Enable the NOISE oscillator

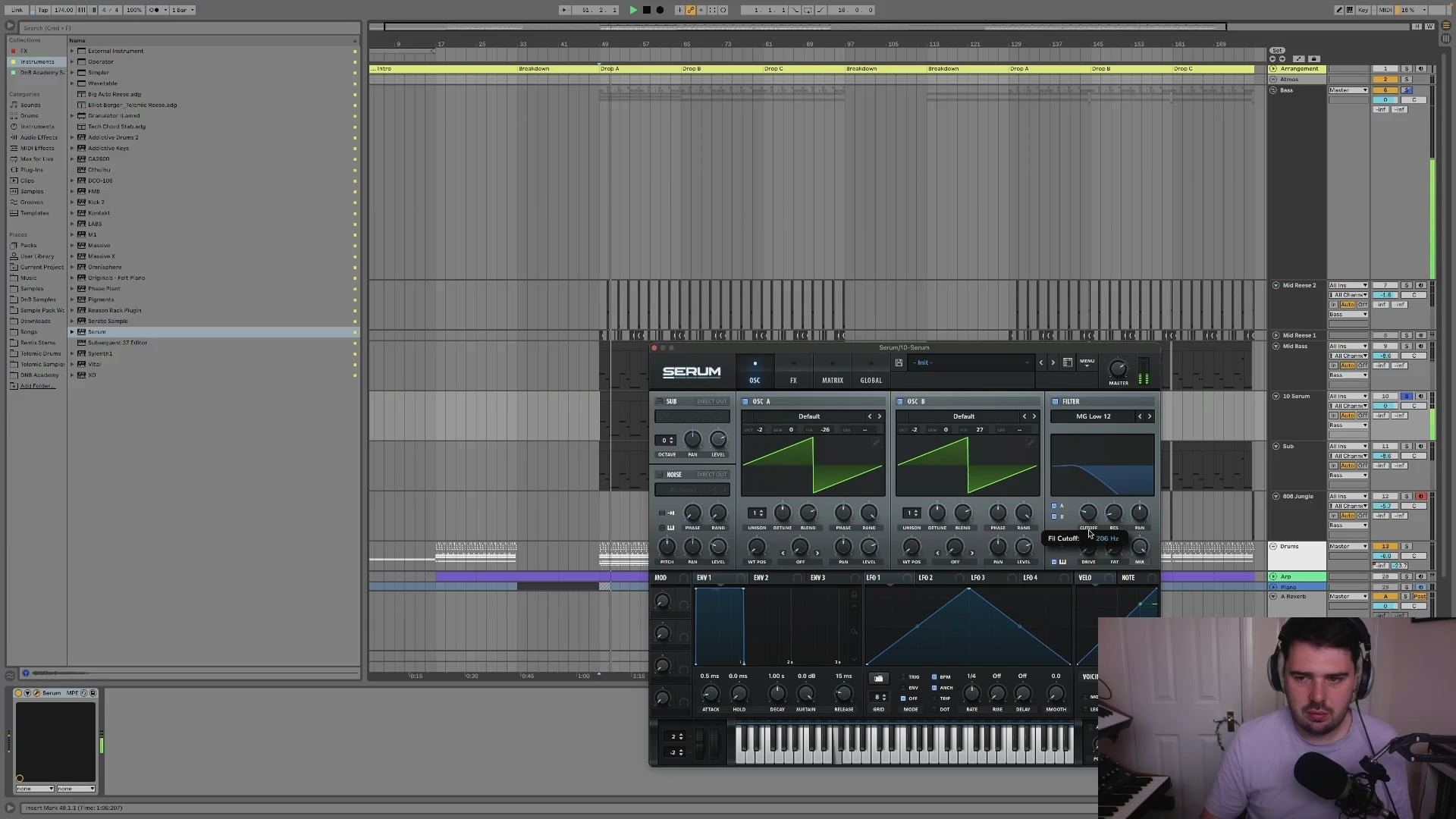pos(660,475)
